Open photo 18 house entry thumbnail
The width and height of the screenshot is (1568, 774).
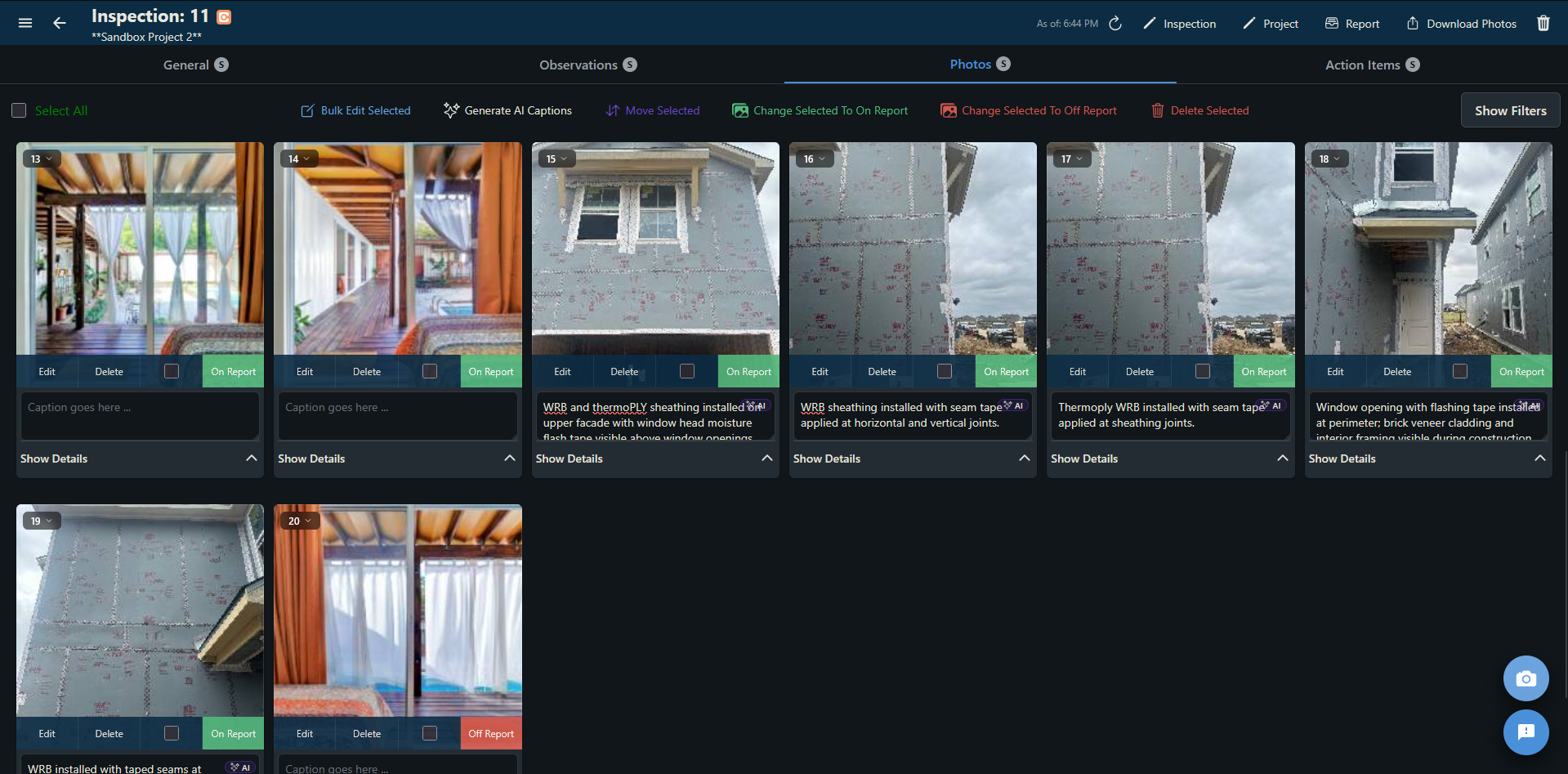pyautogui.click(x=1428, y=248)
